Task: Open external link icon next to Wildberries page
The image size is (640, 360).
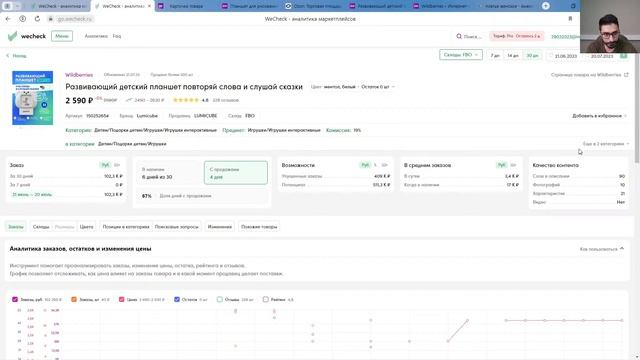Action: tap(626, 75)
